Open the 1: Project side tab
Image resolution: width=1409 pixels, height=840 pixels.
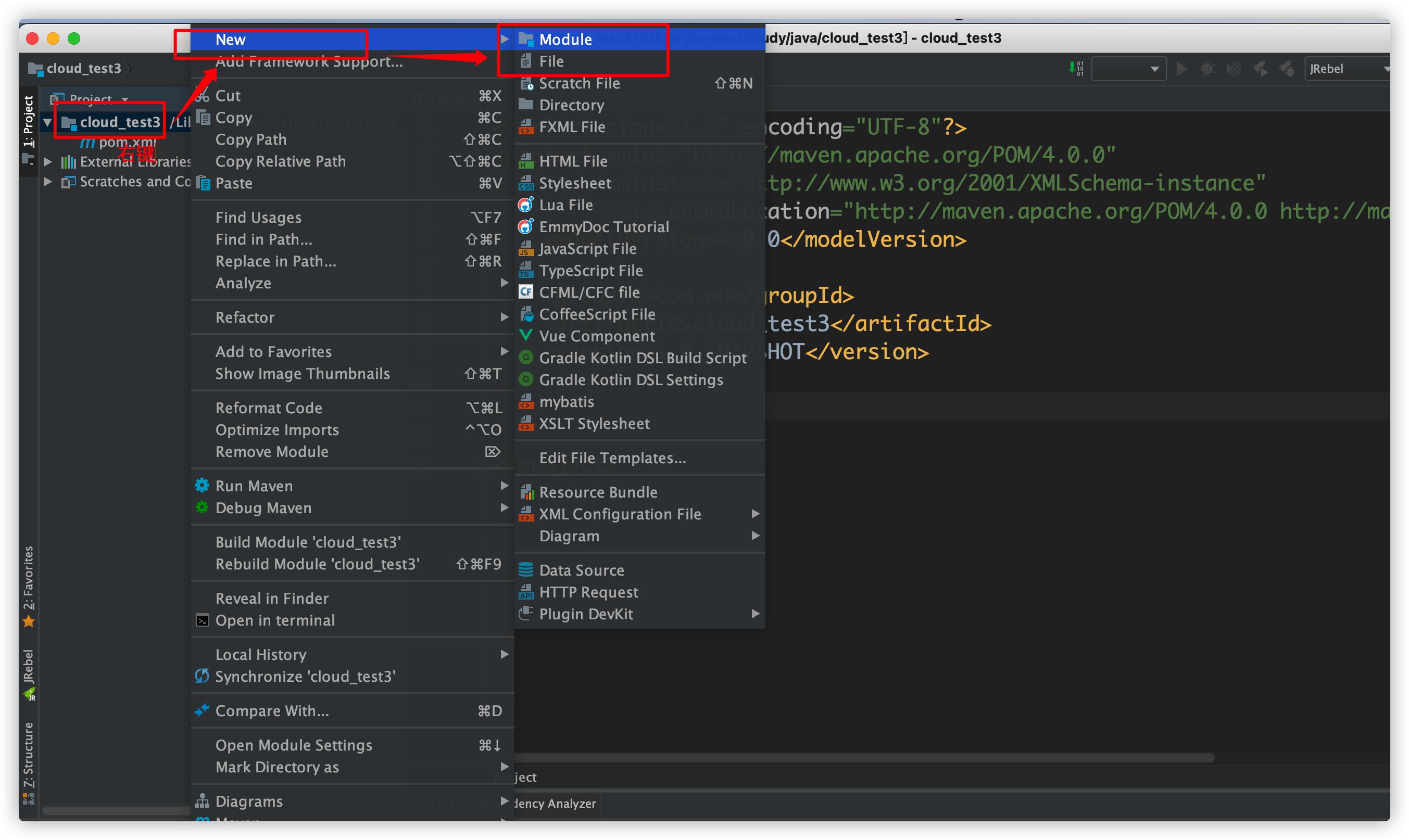[28, 130]
